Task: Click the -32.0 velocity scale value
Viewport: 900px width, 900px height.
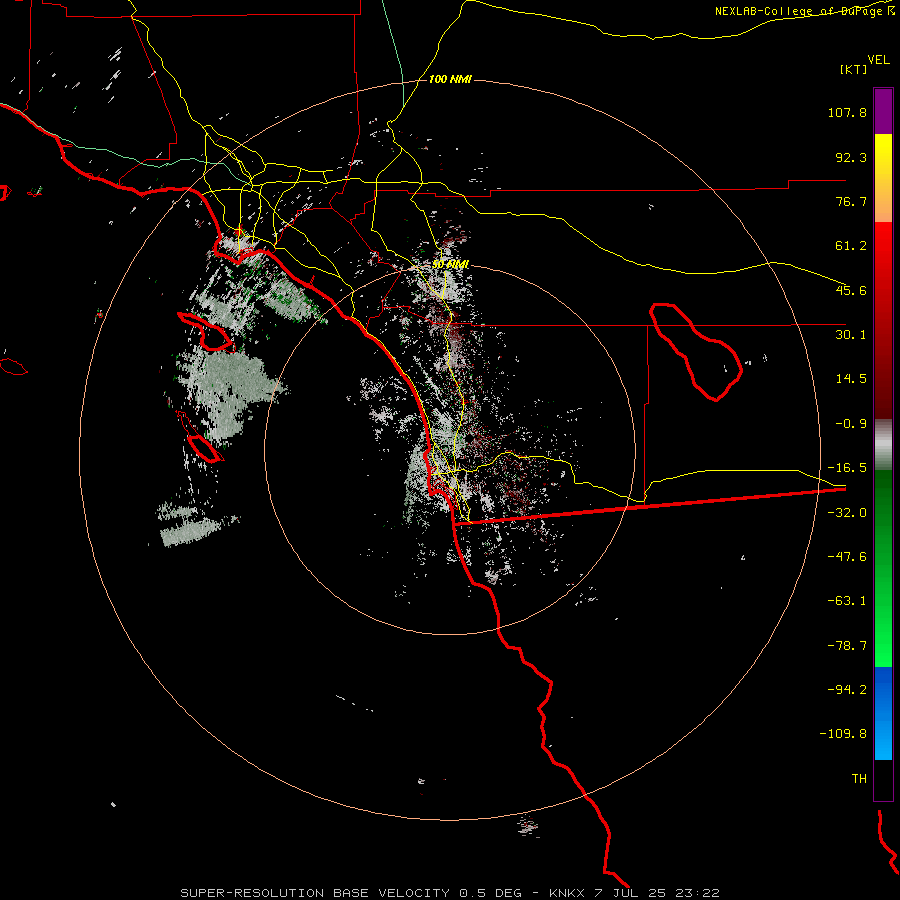Action: [847, 513]
